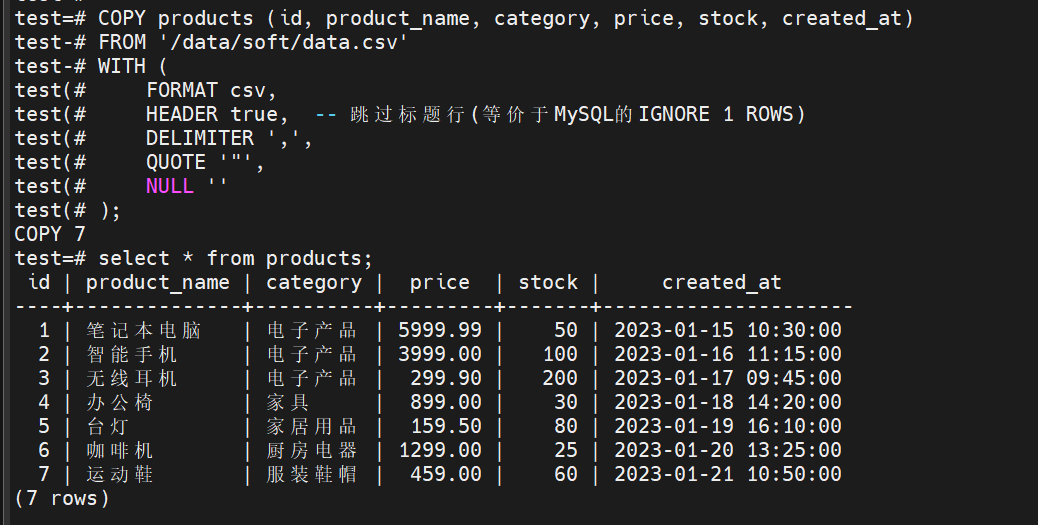
Task: Click the stock column header
Action: coord(547,282)
